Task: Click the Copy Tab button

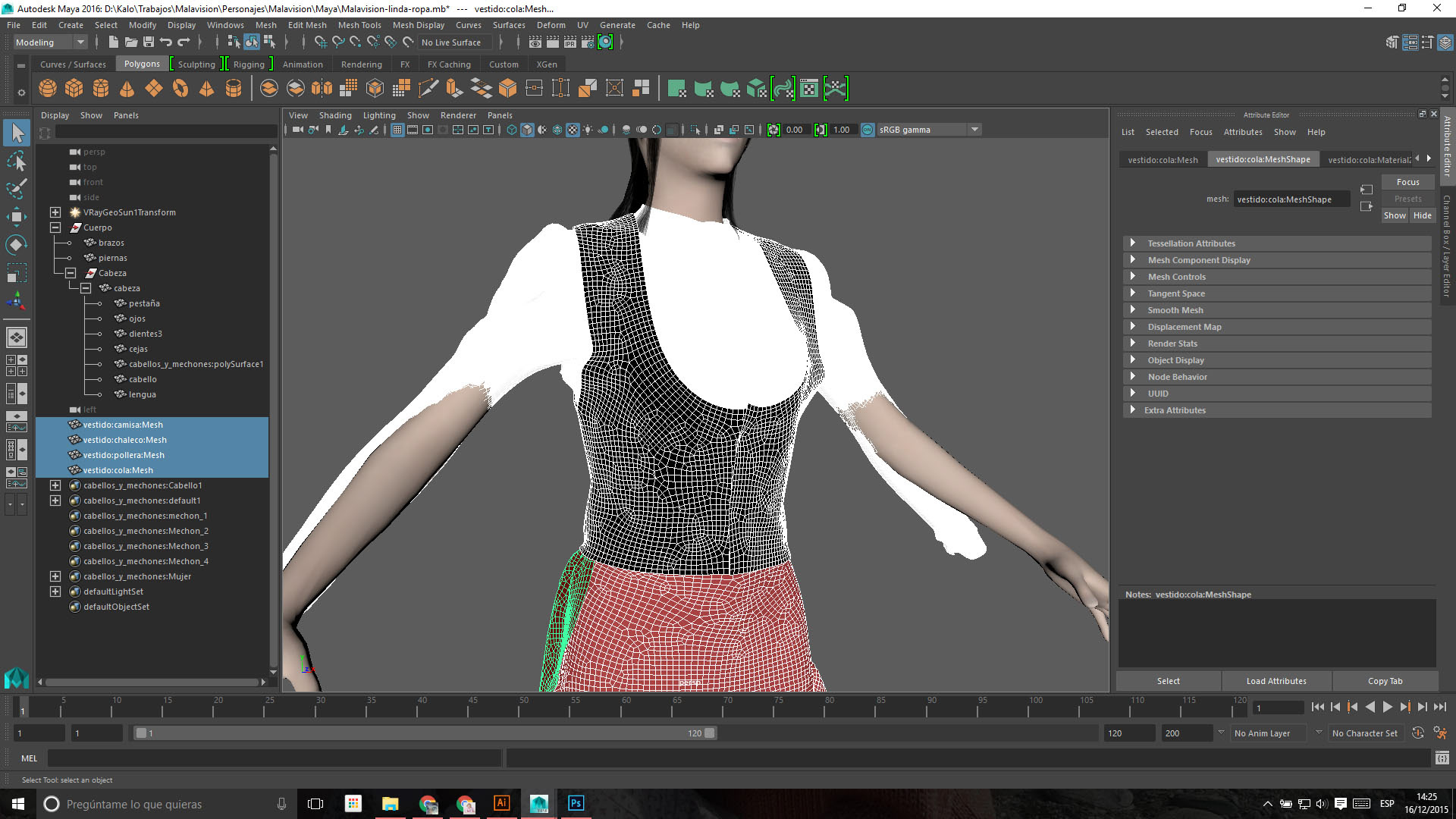Action: [1385, 681]
